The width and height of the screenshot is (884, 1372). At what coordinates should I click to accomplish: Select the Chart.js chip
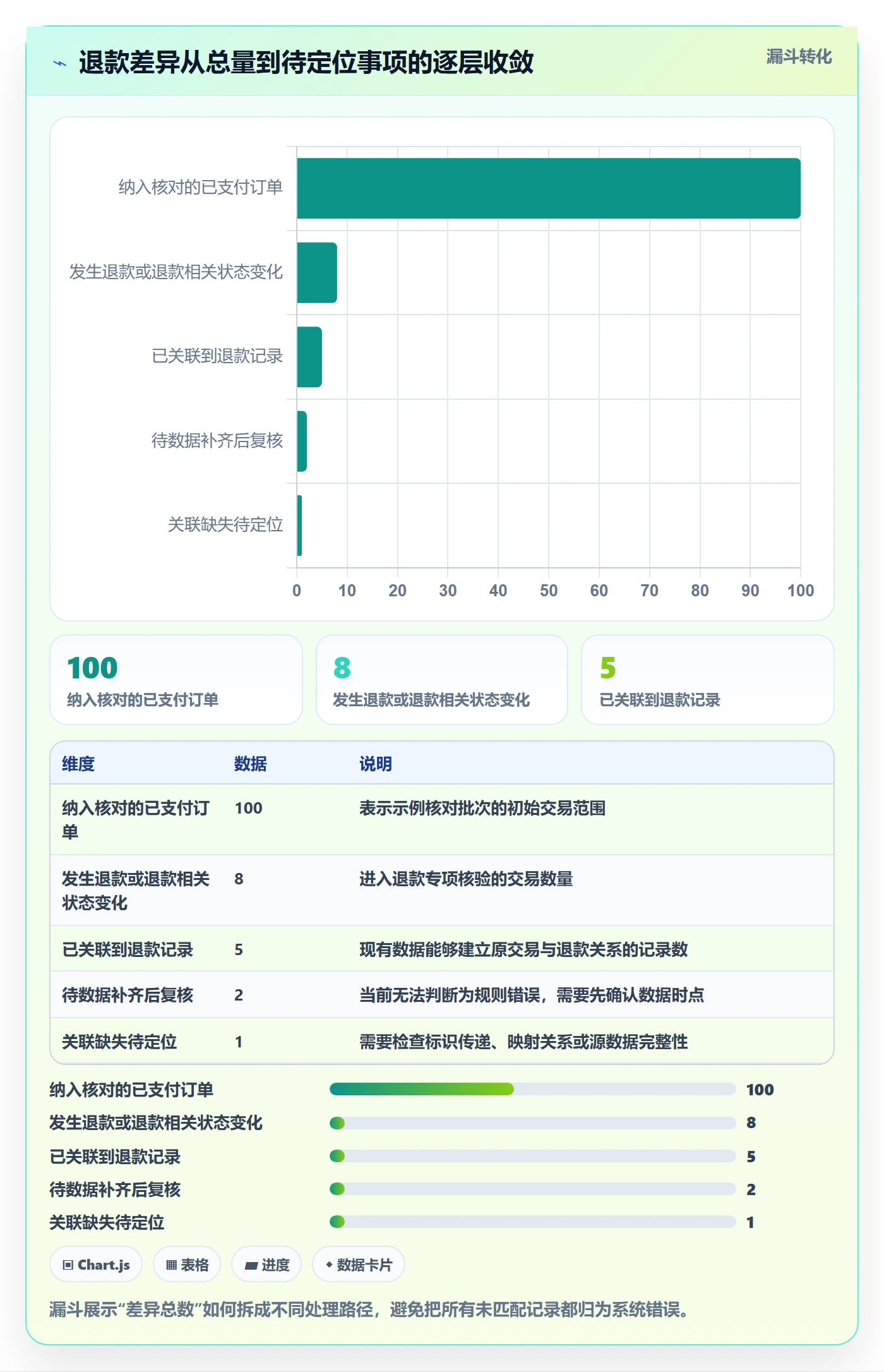tap(96, 1265)
